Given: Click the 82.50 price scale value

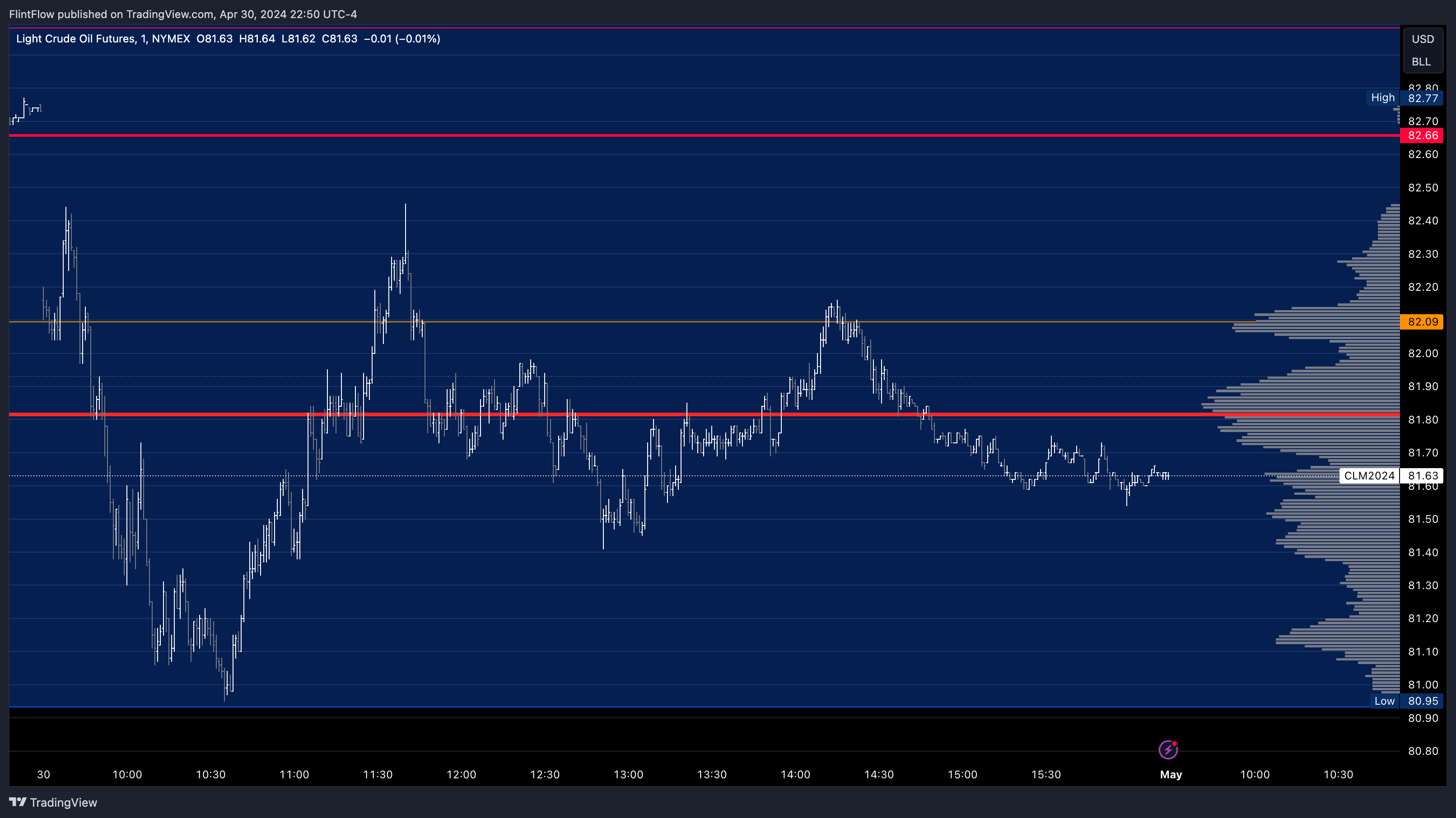Looking at the screenshot, I should tap(1423, 187).
